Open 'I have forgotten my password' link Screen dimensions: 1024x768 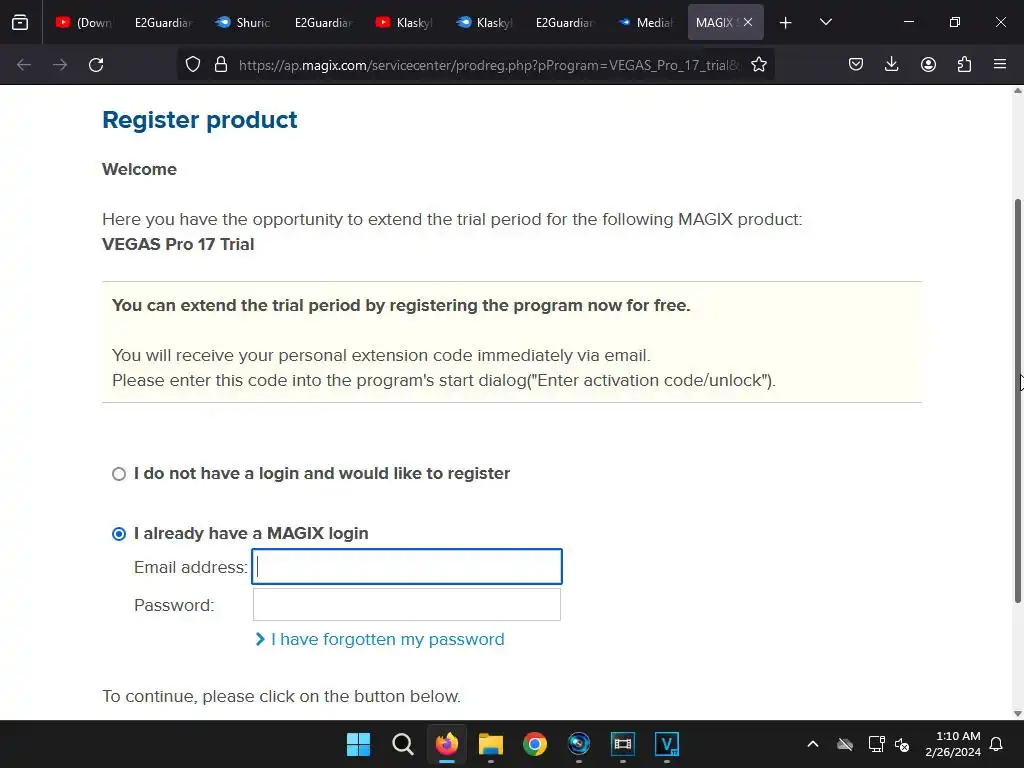[x=387, y=639]
